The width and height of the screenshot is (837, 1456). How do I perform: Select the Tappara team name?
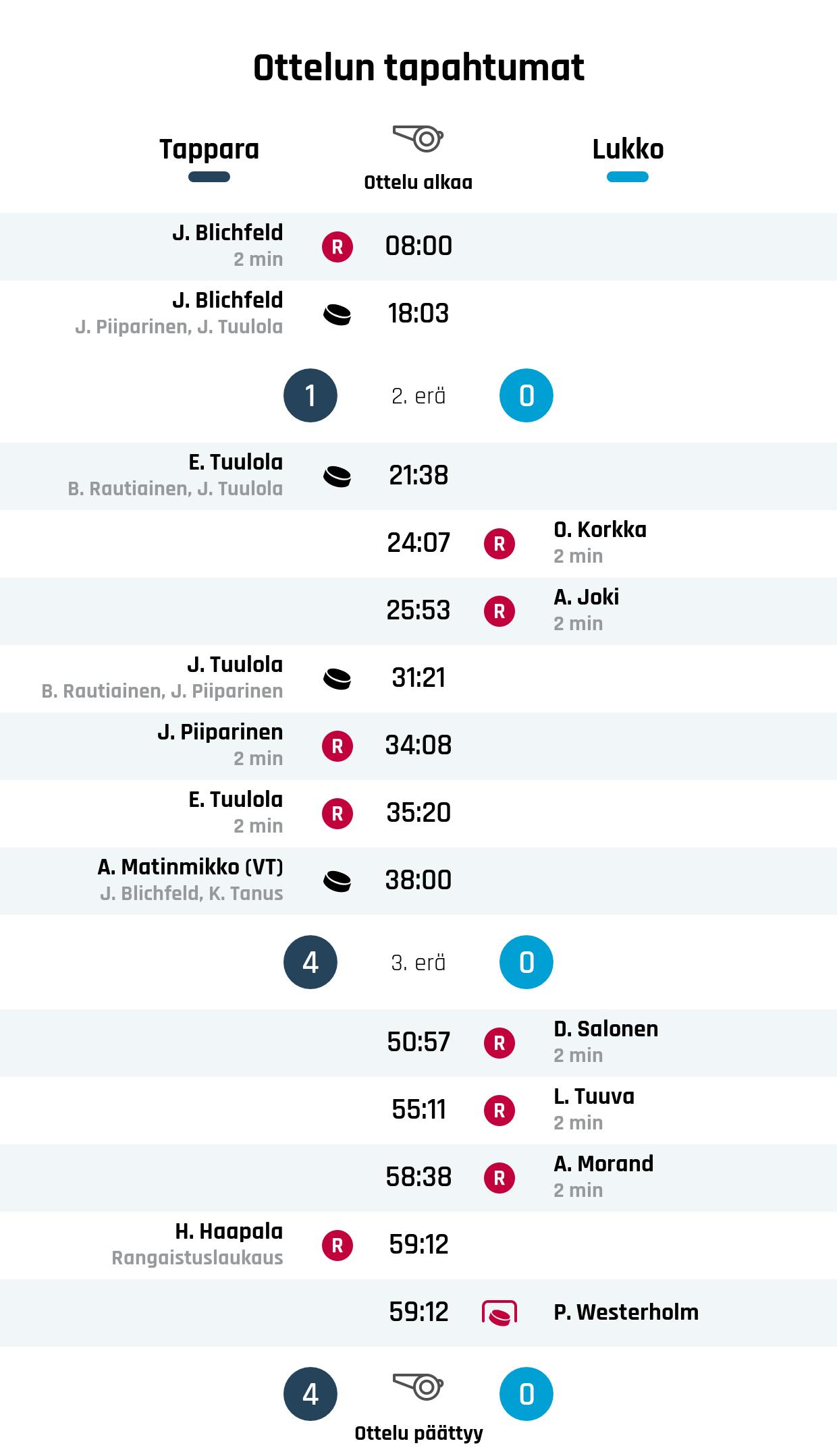coord(209,149)
